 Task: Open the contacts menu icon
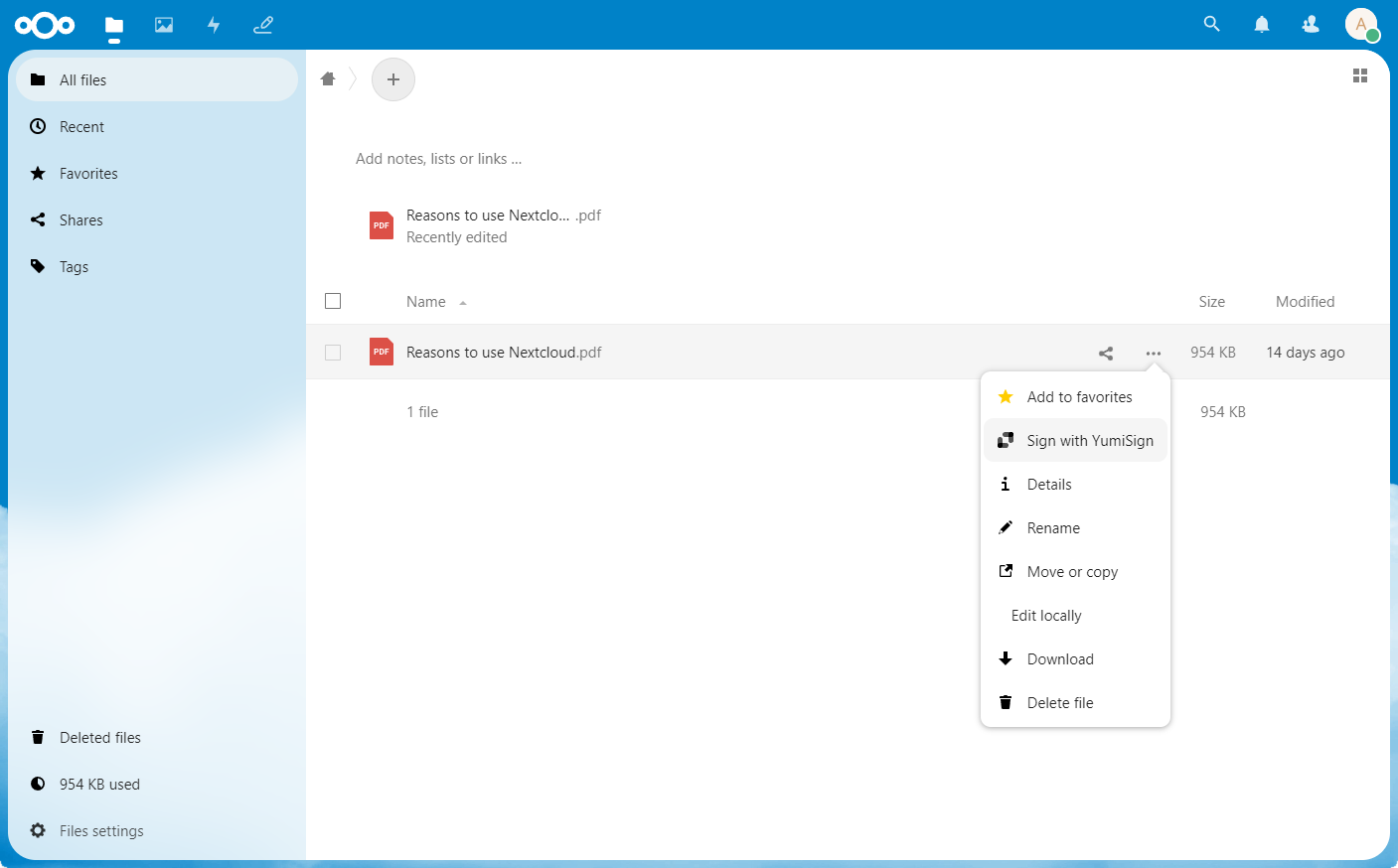[x=1311, y=24]
